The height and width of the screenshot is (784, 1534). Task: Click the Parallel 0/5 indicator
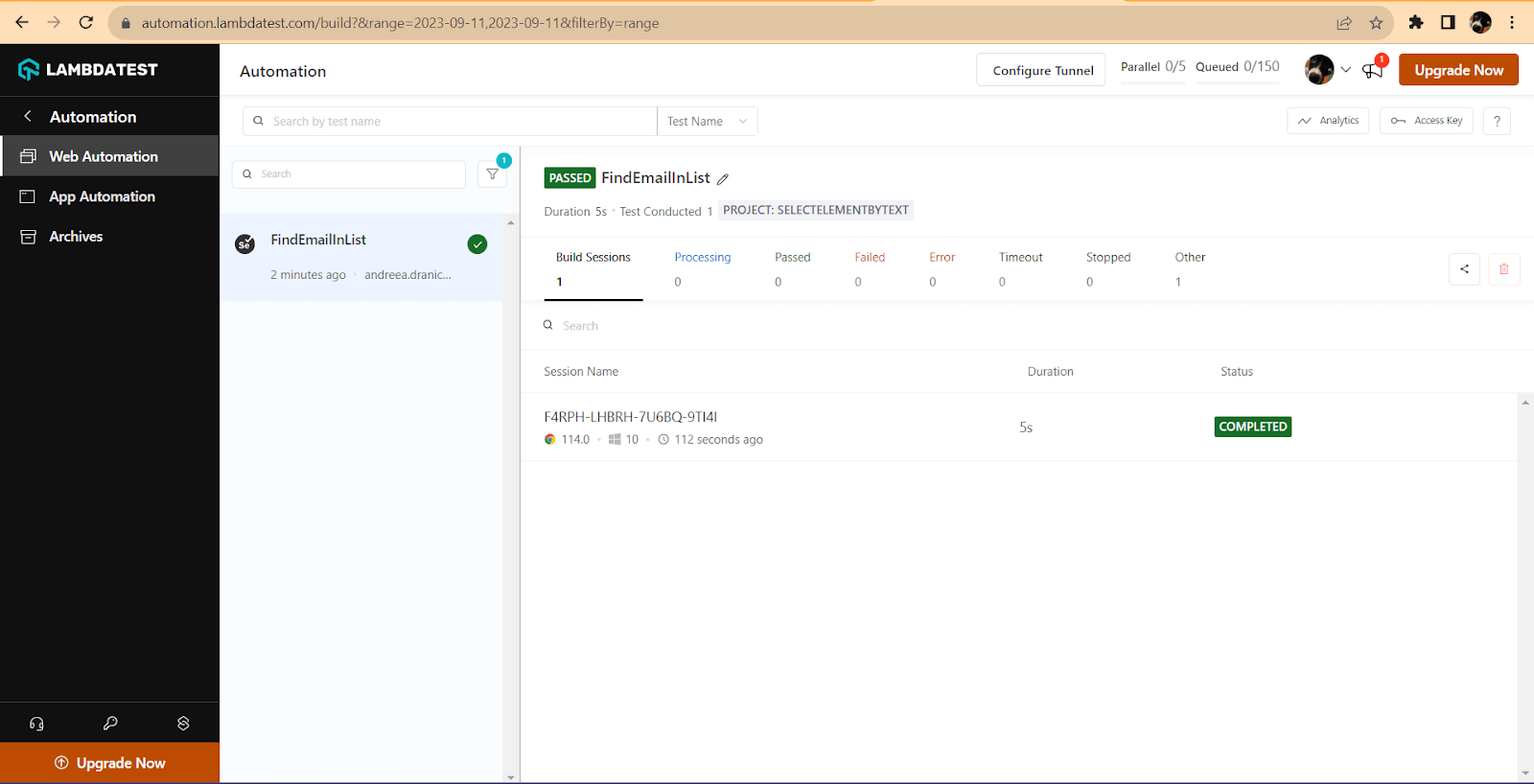[x=1153, y=67]
